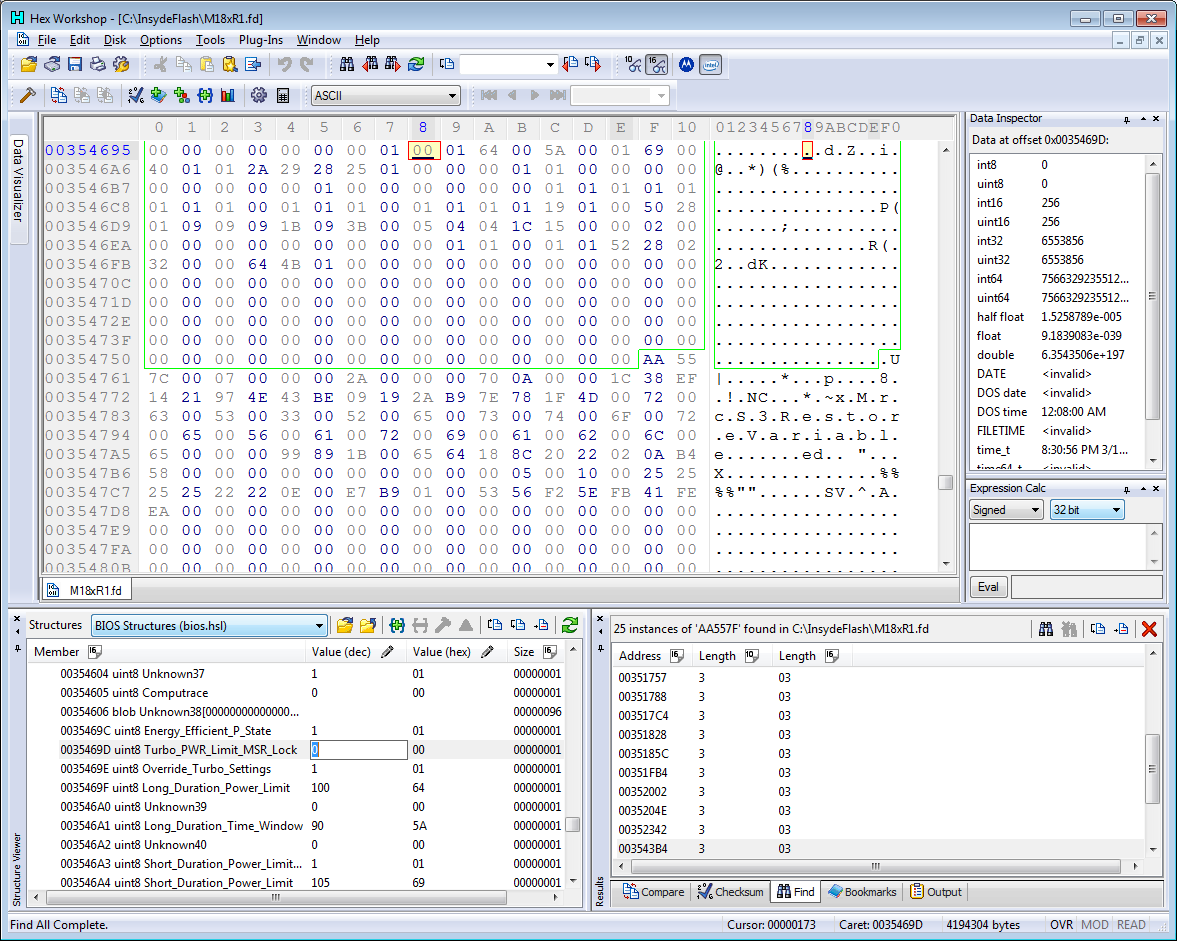
Task: Click the green refresh icon in Structure Viewer
Action: pos(570,625)
